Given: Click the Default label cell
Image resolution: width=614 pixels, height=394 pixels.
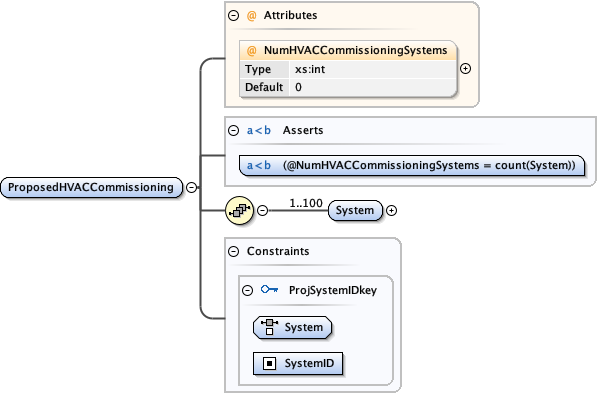Looking at the screenshot, I should (265, 87).
